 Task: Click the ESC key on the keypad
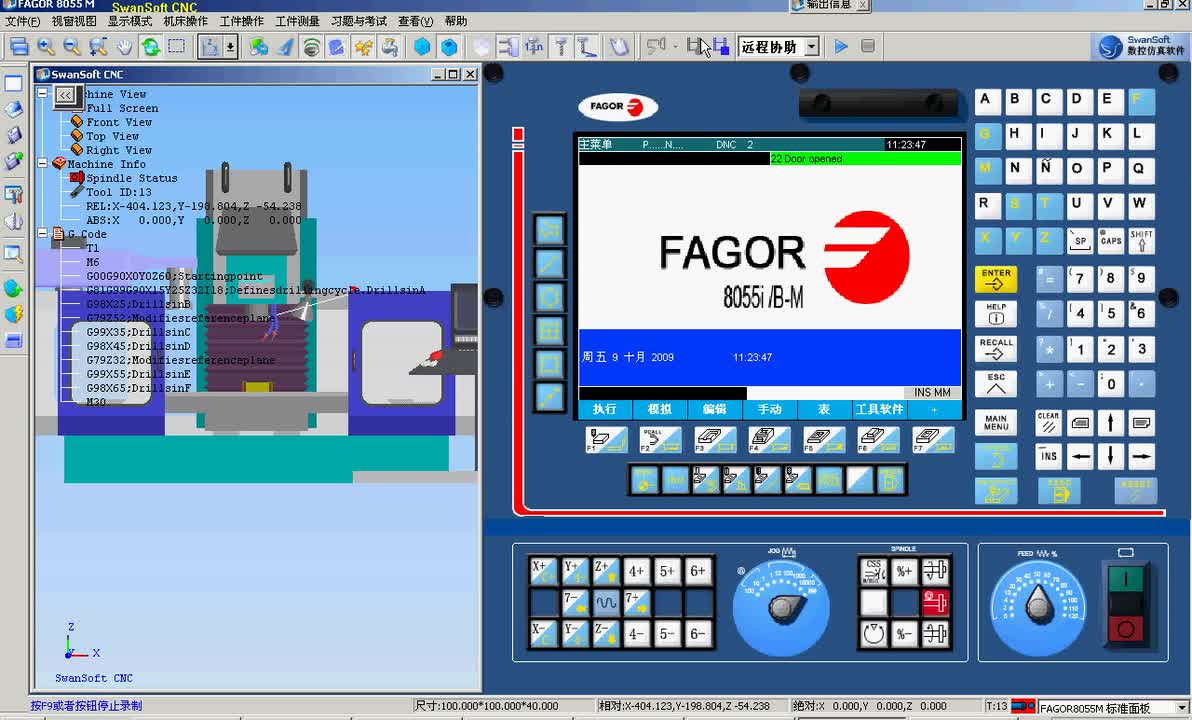(x=996, y=383)
